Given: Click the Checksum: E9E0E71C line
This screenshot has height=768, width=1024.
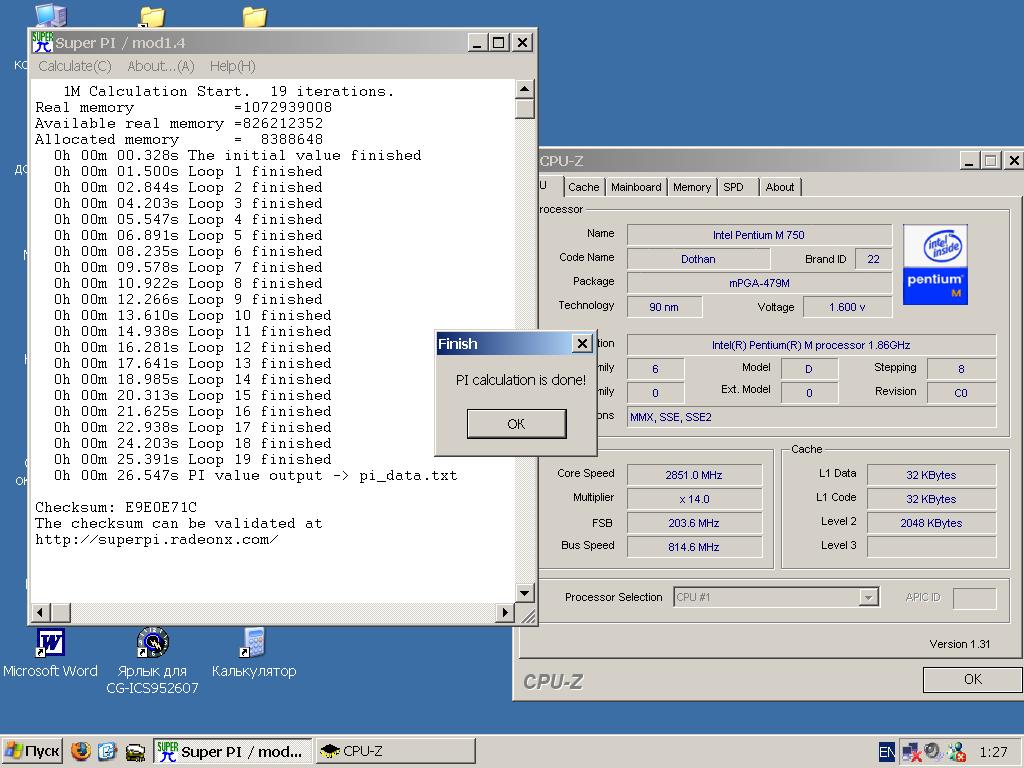Looking at the screenshot, I should 116,507.
